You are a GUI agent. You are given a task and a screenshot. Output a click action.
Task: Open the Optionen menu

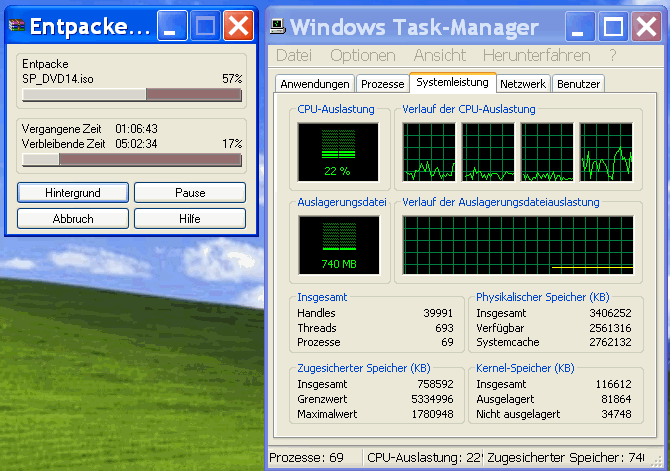(363, 56)
